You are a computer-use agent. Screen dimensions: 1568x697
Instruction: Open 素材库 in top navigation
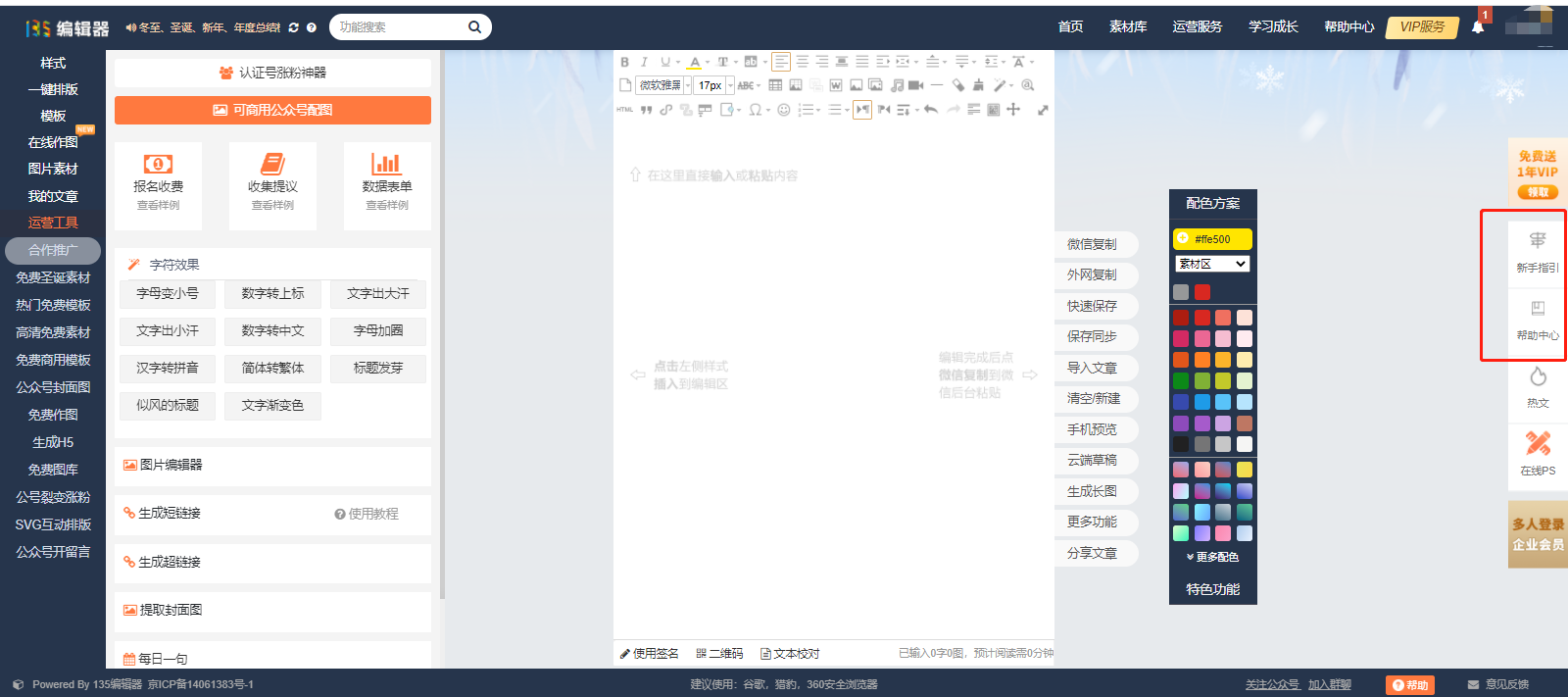tap(1128, 26)
